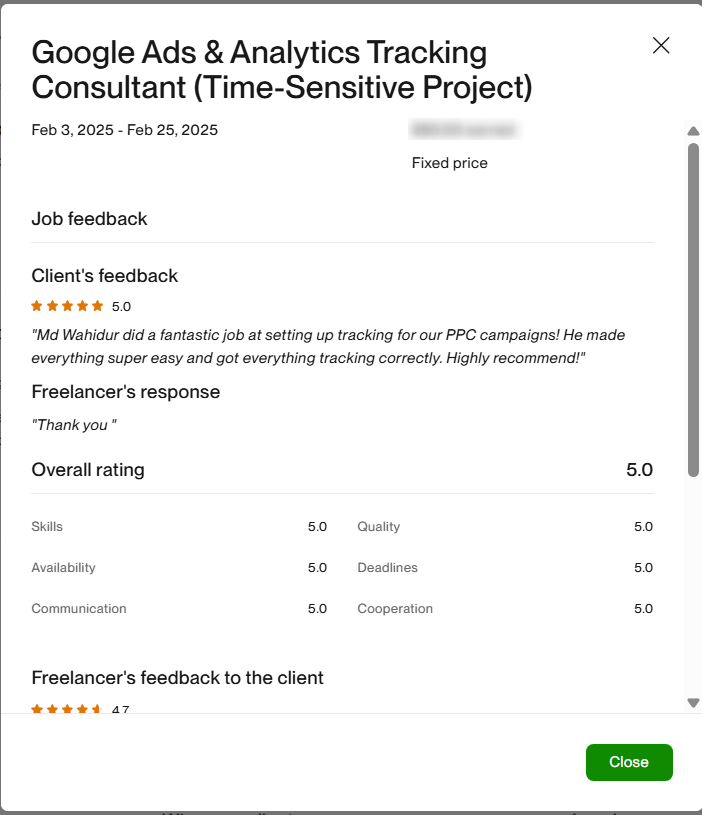Click the Cooperation rating row
This screenshot has width=702, height=815.
coord(505,609)
